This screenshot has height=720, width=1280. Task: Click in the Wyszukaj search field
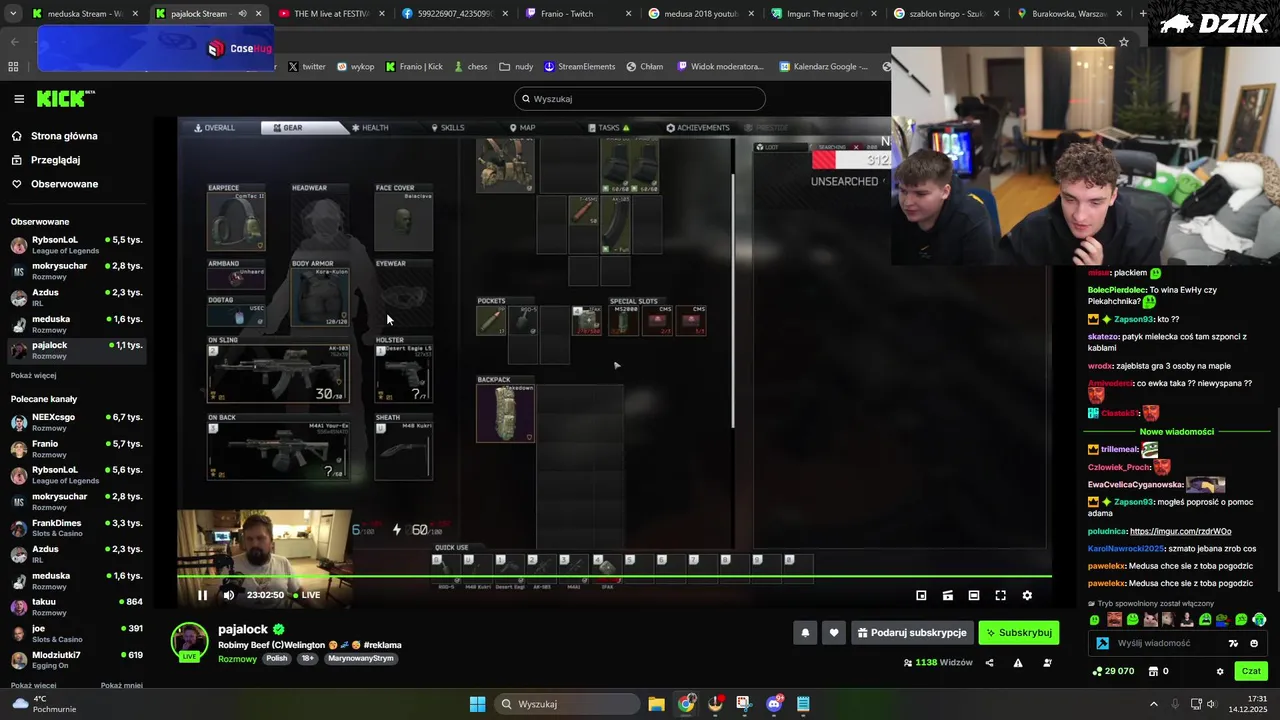coord(640,99)
